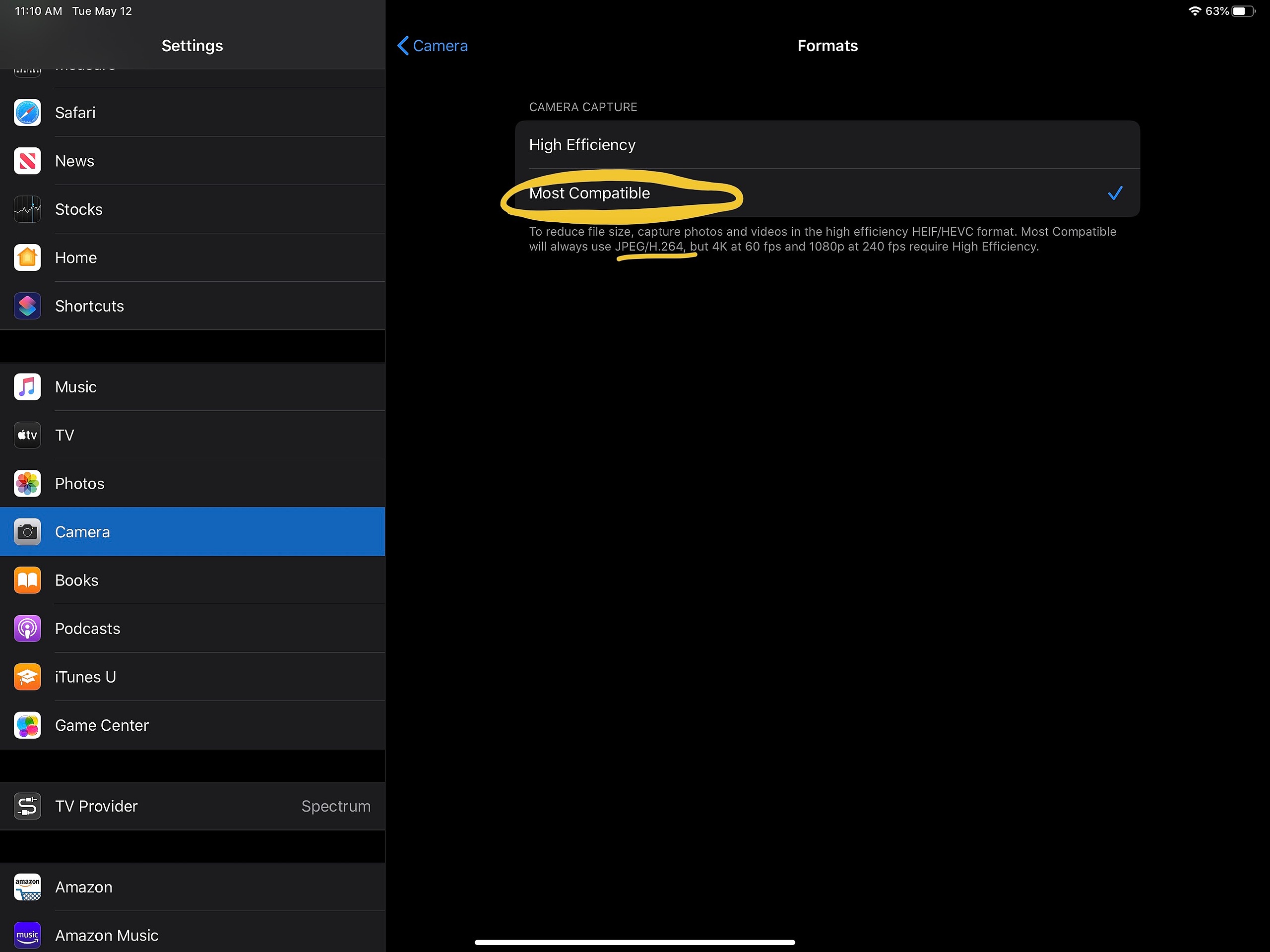Tap the CAMERA CAPTURE section header
Viewport: 1270px width, 952px height.
click(583, 107)
